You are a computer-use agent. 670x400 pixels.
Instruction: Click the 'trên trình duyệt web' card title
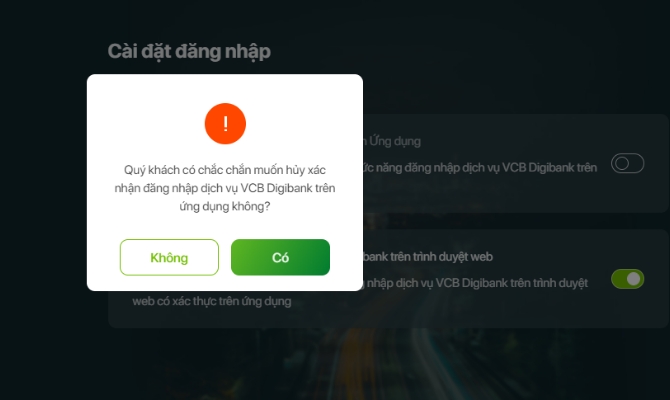point(428,257)
